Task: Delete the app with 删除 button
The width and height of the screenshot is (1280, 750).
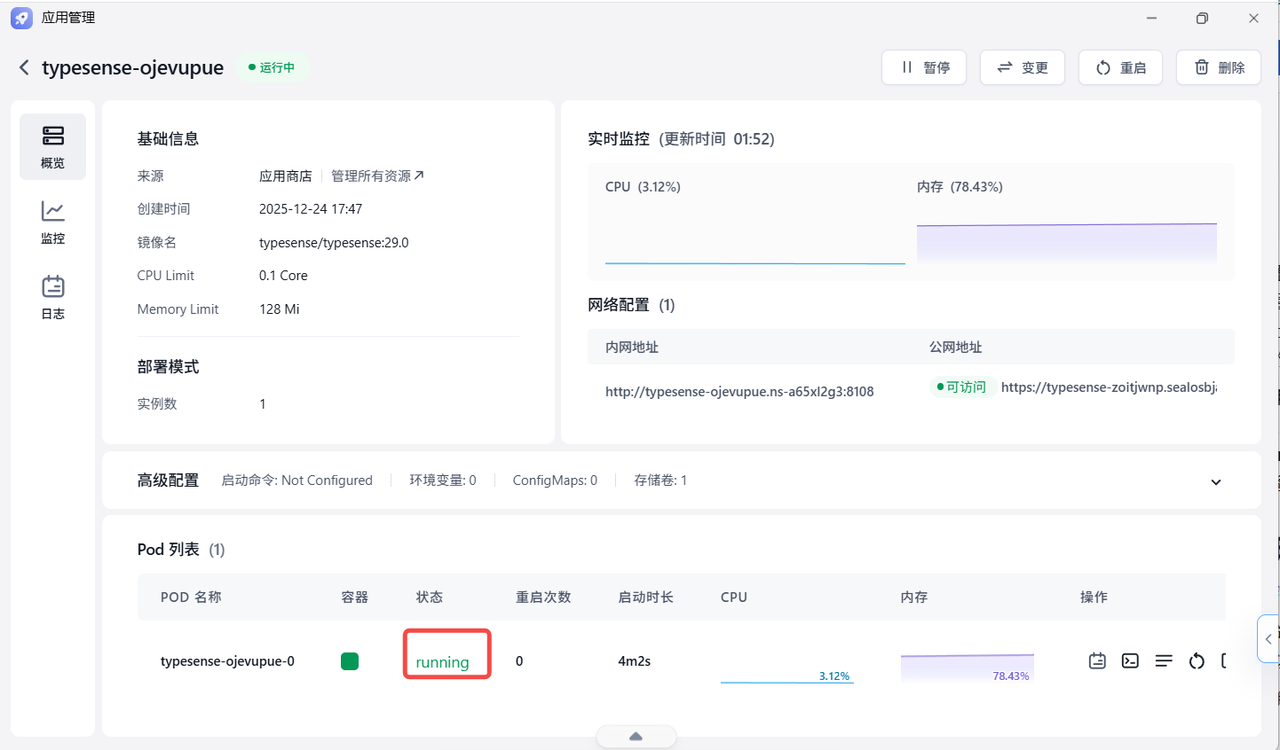Action: pyautogui.click(x=1218, y=68)
